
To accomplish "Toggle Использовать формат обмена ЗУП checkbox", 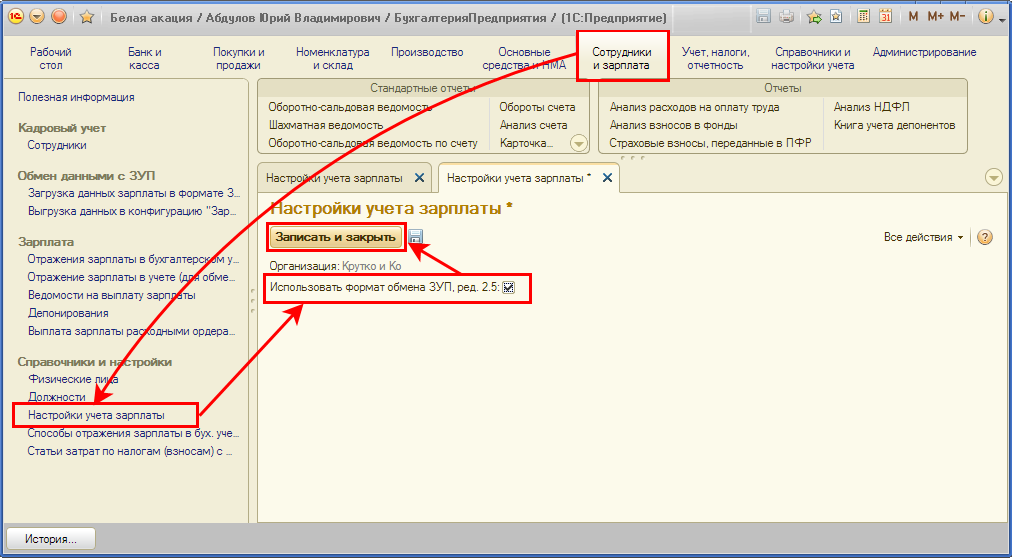I will pos(508,289).
